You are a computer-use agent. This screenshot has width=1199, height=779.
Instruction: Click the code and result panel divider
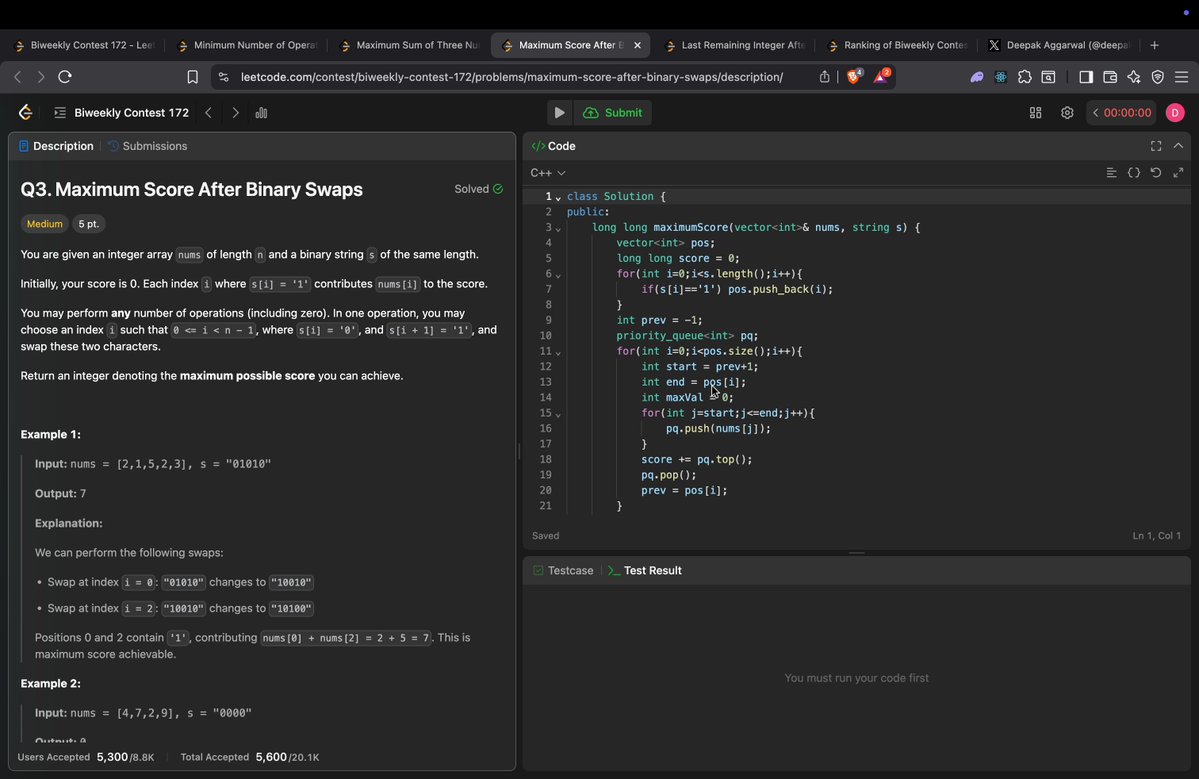coord(856,553)
